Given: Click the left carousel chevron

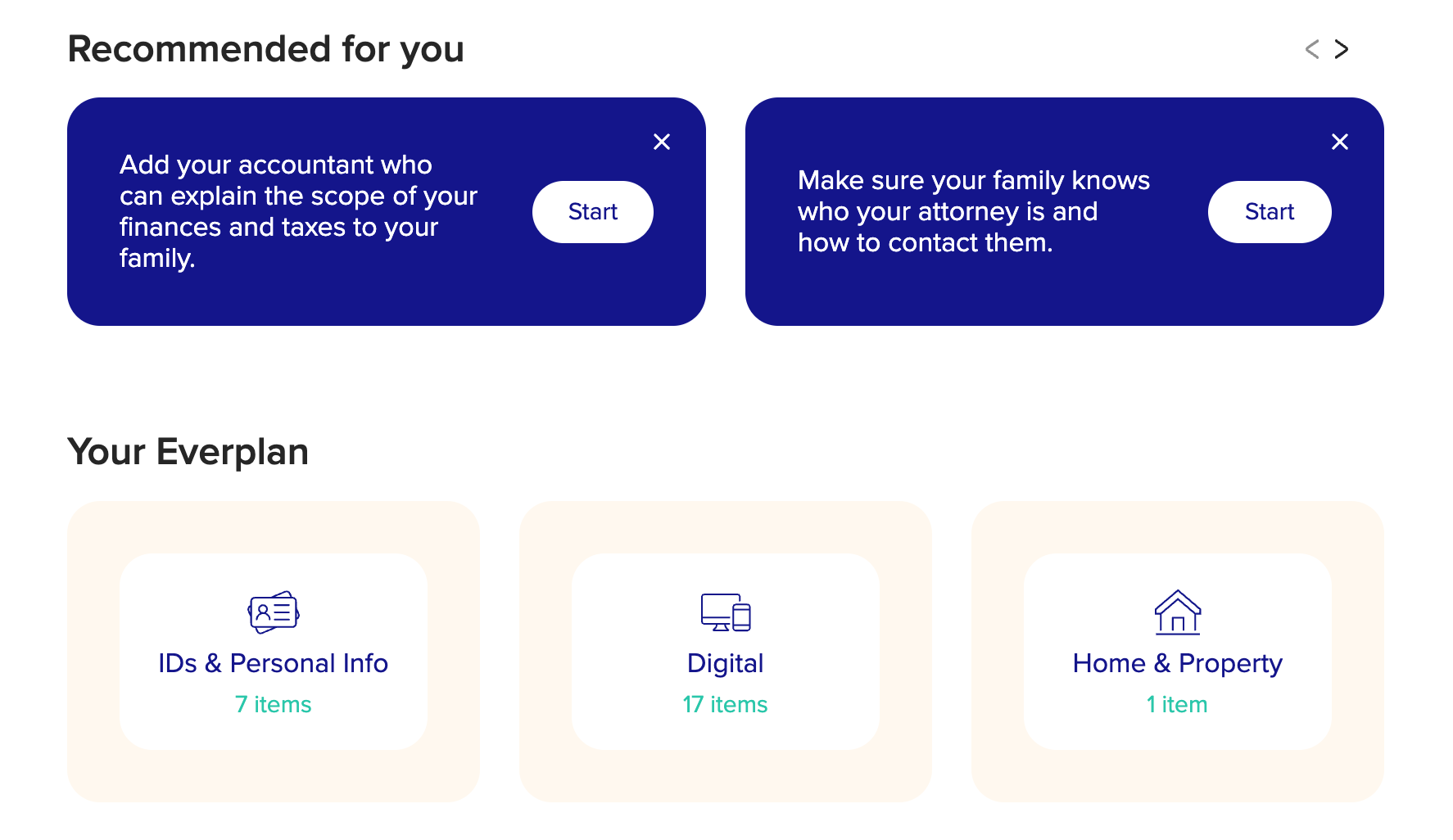Looking at the screenshot, I should coord(1310,49).
